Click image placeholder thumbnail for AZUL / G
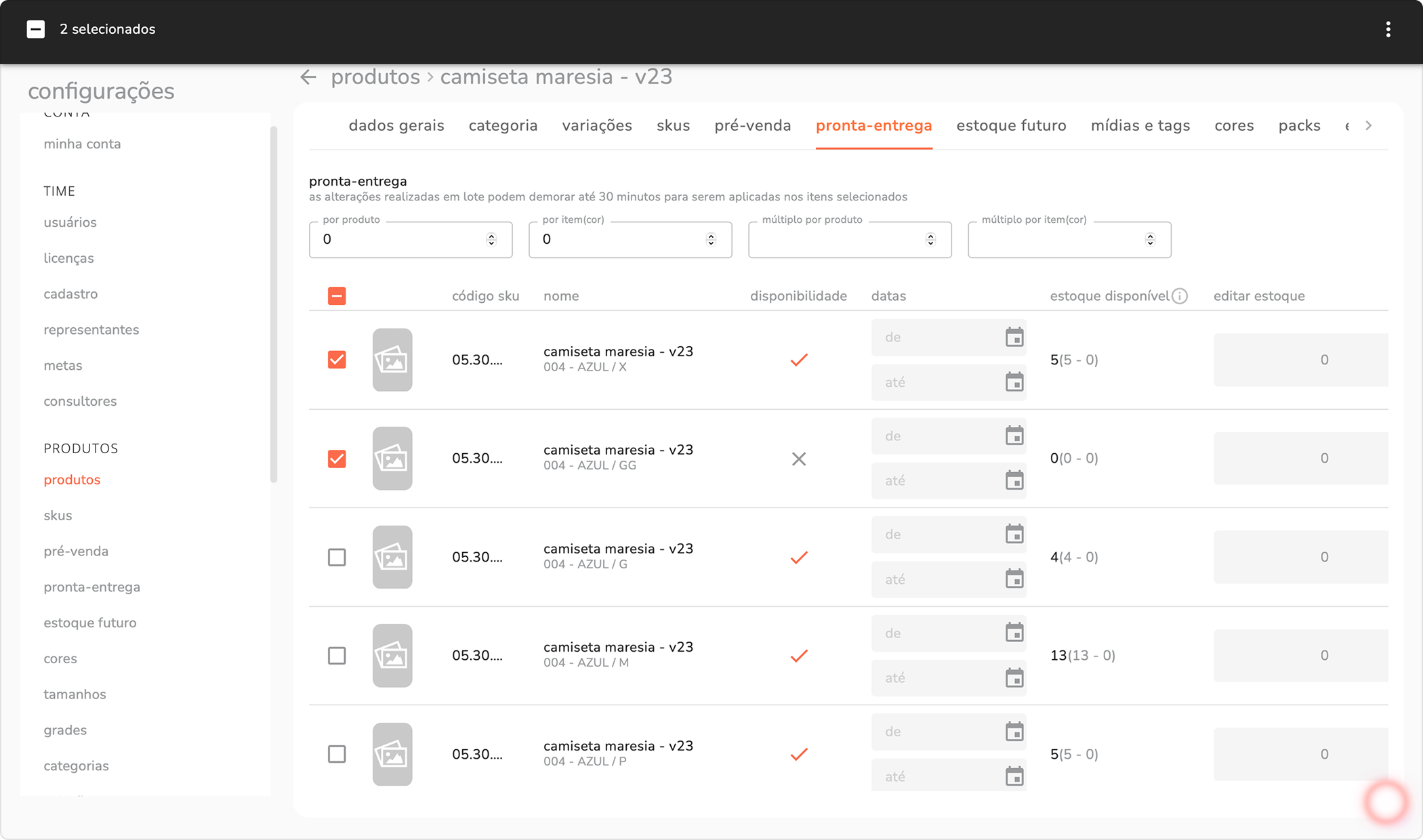 [392, 557]
